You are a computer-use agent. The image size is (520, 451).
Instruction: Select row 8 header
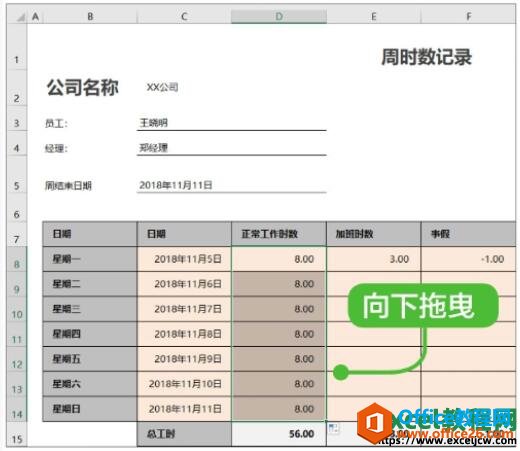[17, 259]
